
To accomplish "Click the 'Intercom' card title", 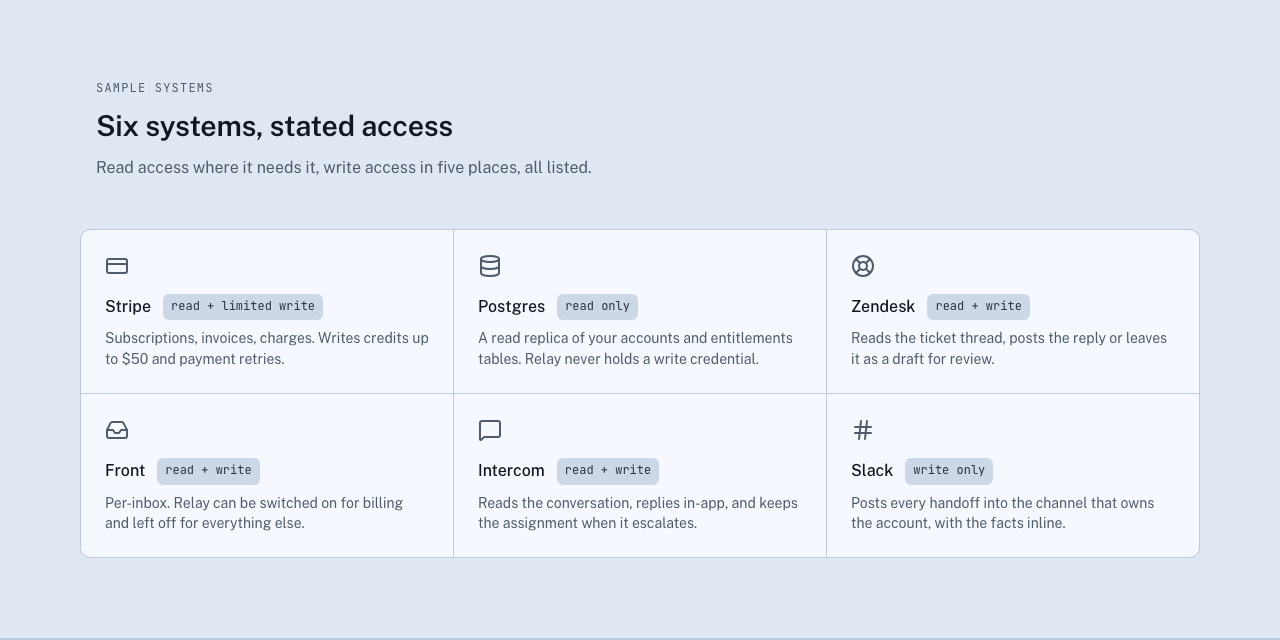I will pos(511,471).
